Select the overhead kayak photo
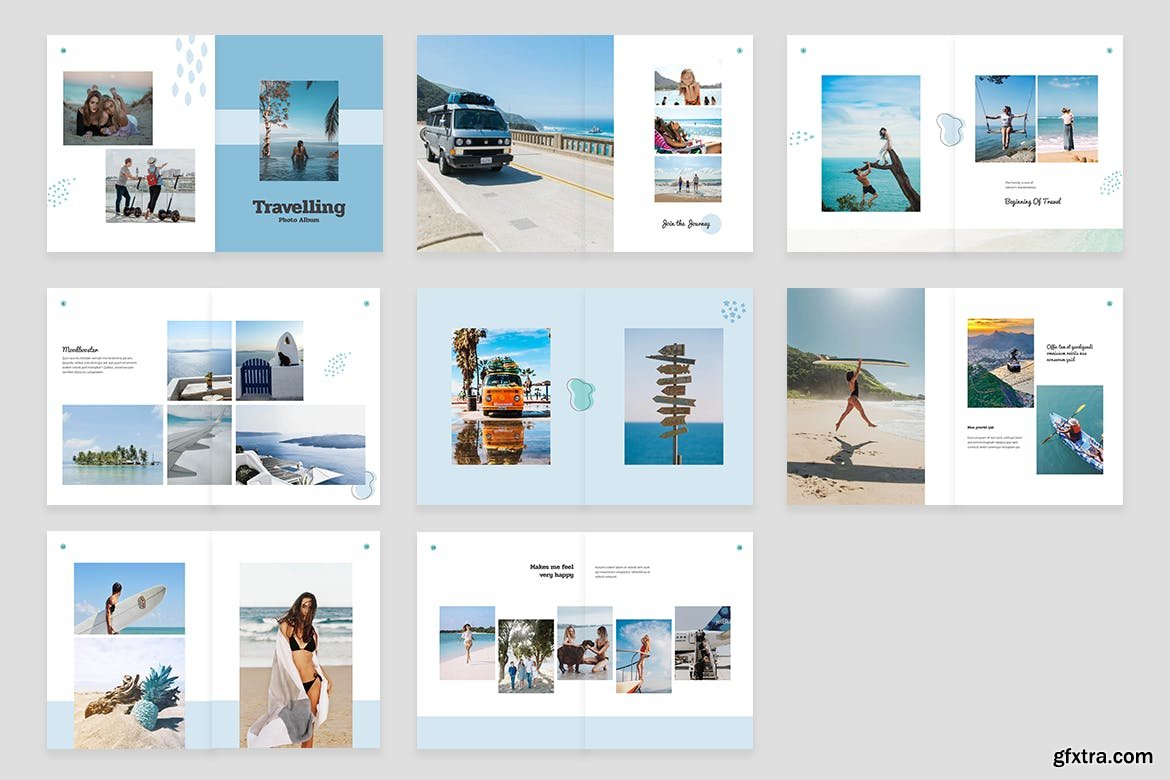 pos(1069,430)
